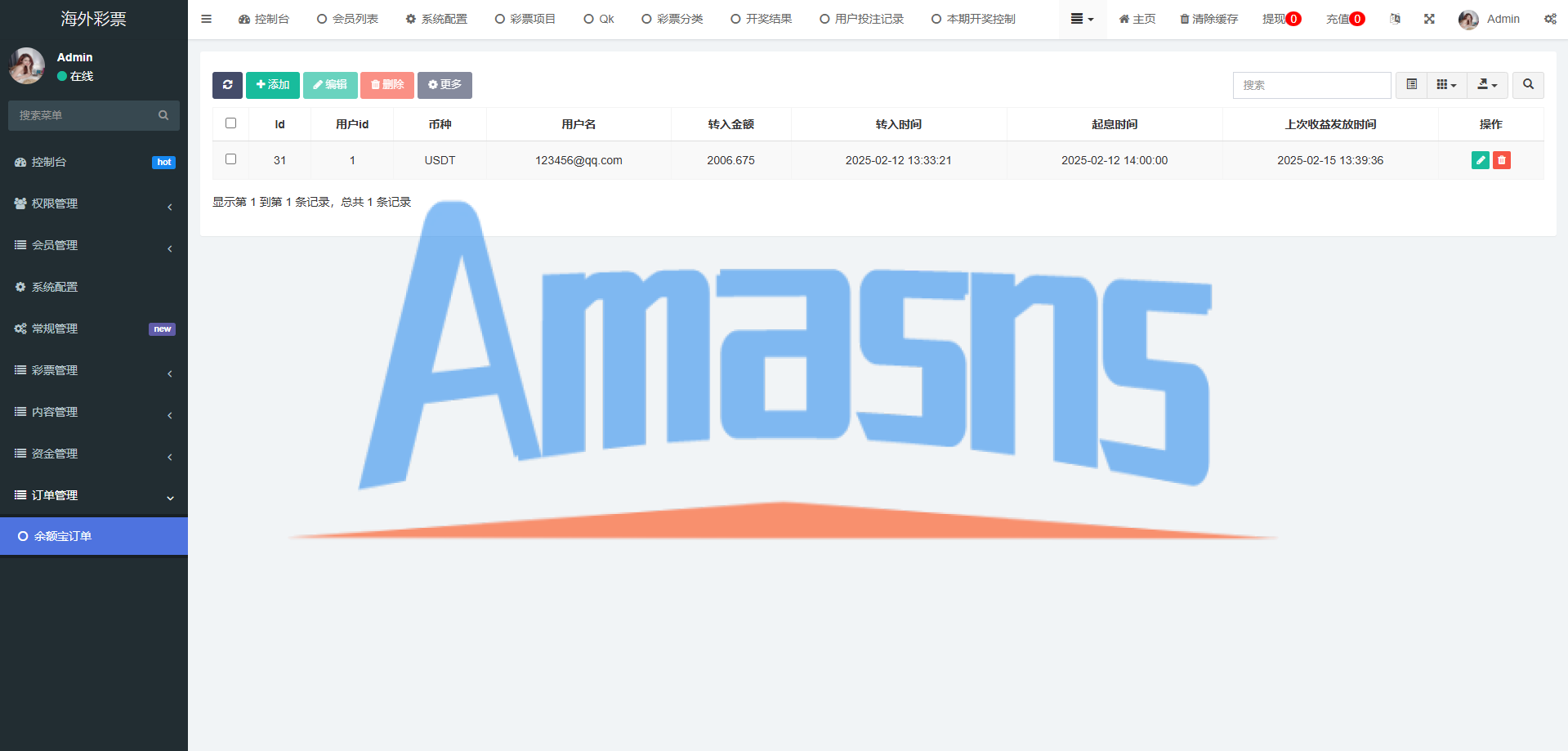
Task: Expand the 彩票管理 sidebar menu
Action: tap(94, 370)
